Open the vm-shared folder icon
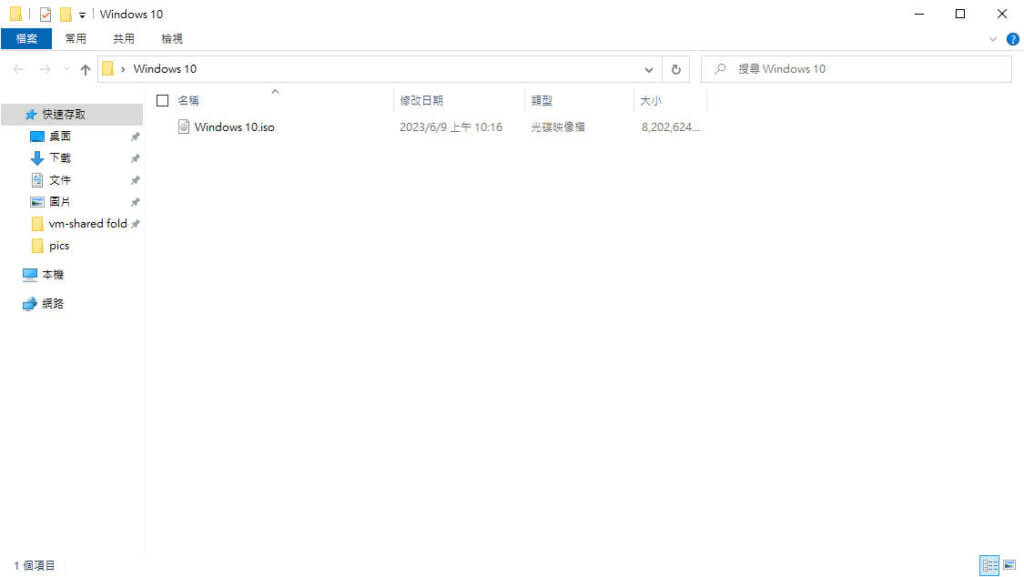 pyautogui.click(x=37, y=224)
